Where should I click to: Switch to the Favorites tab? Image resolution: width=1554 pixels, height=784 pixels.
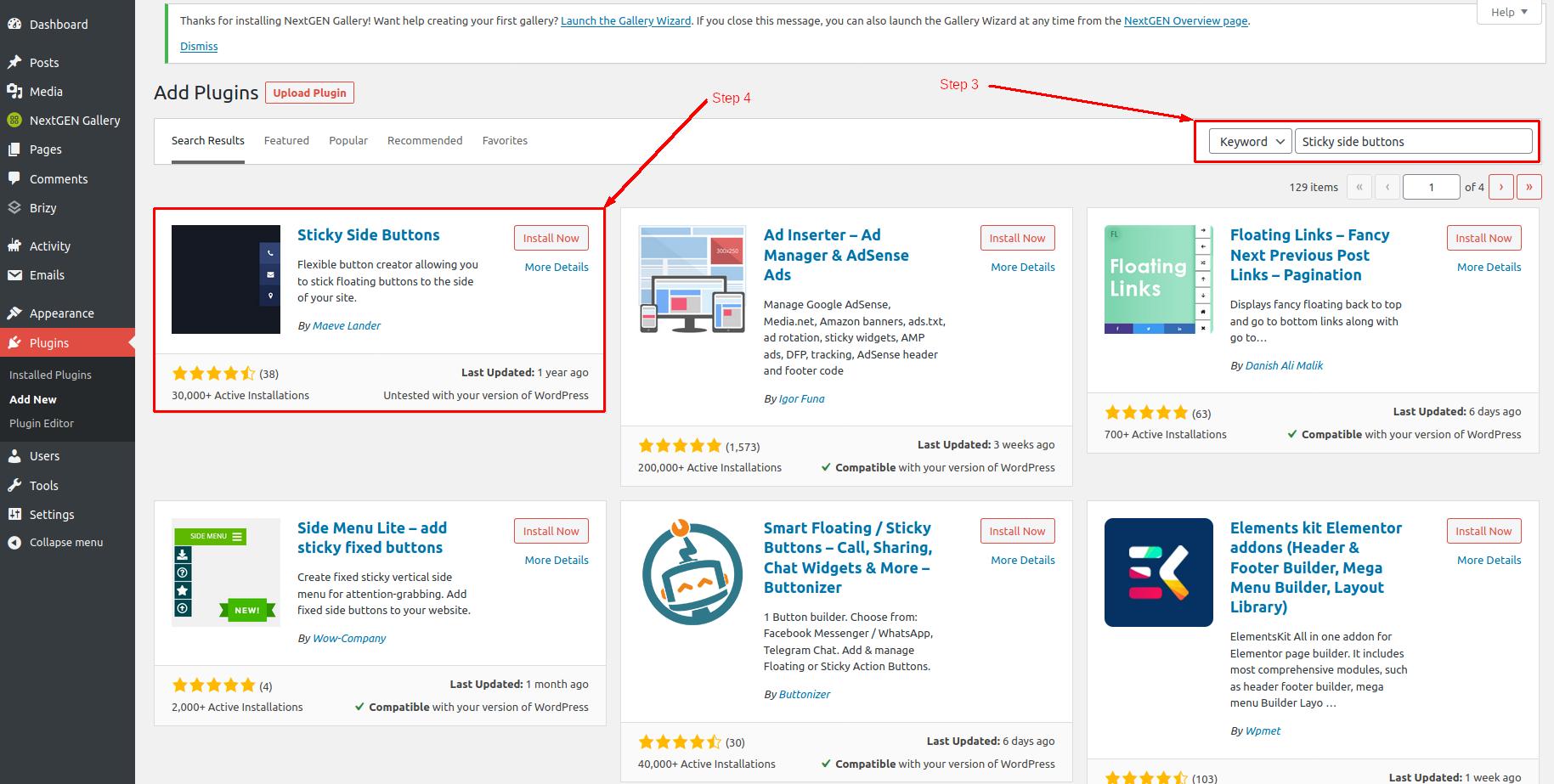pyautogui.click(x=505, y=140)
